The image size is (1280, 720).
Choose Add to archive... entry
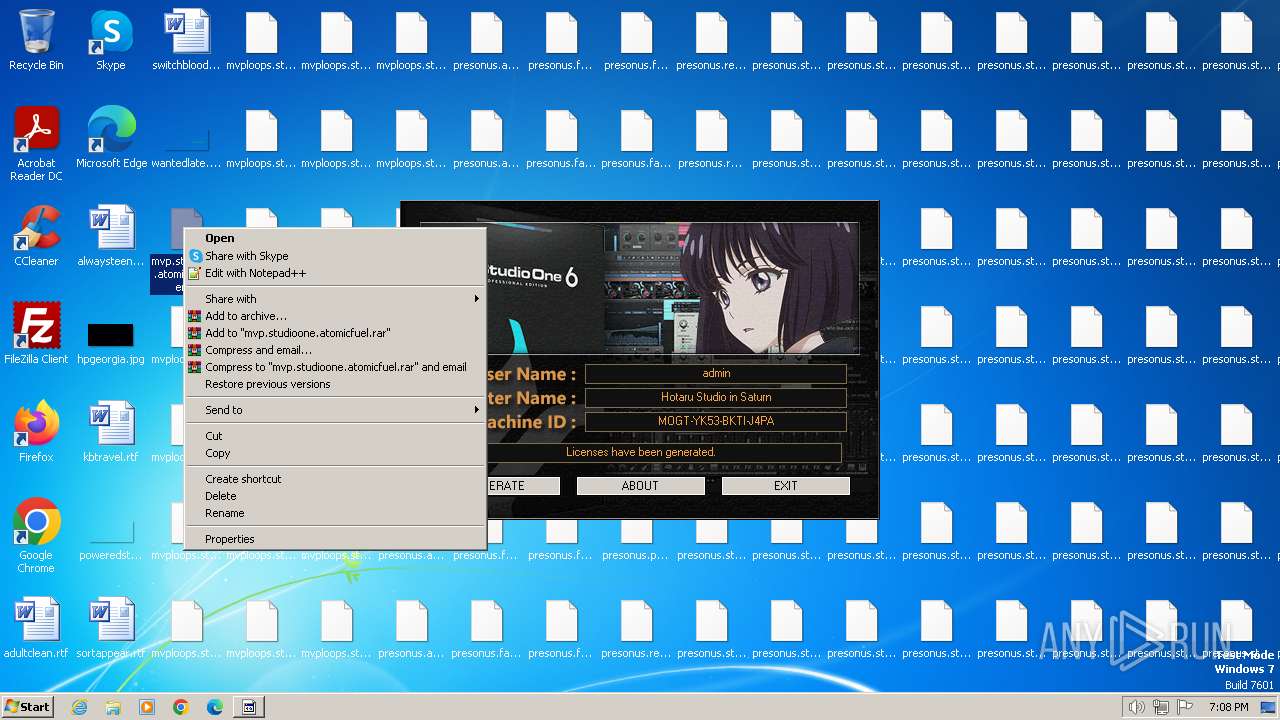point(335,316)
